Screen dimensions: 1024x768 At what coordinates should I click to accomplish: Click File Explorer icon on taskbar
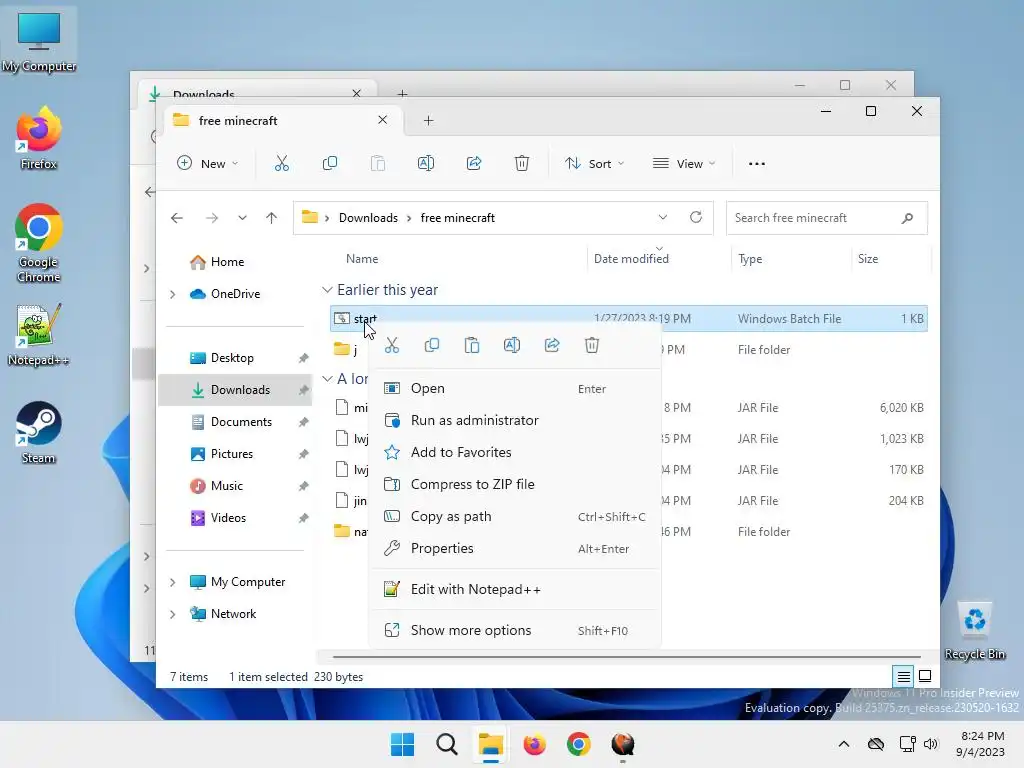[490, 744]
